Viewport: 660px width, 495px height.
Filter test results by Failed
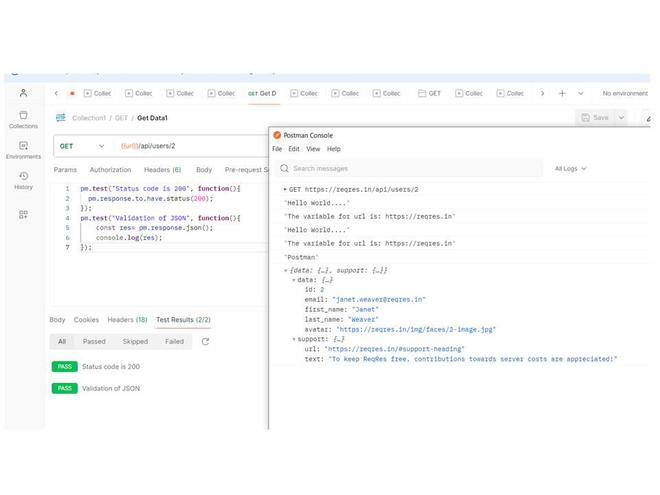pos(174,341)
